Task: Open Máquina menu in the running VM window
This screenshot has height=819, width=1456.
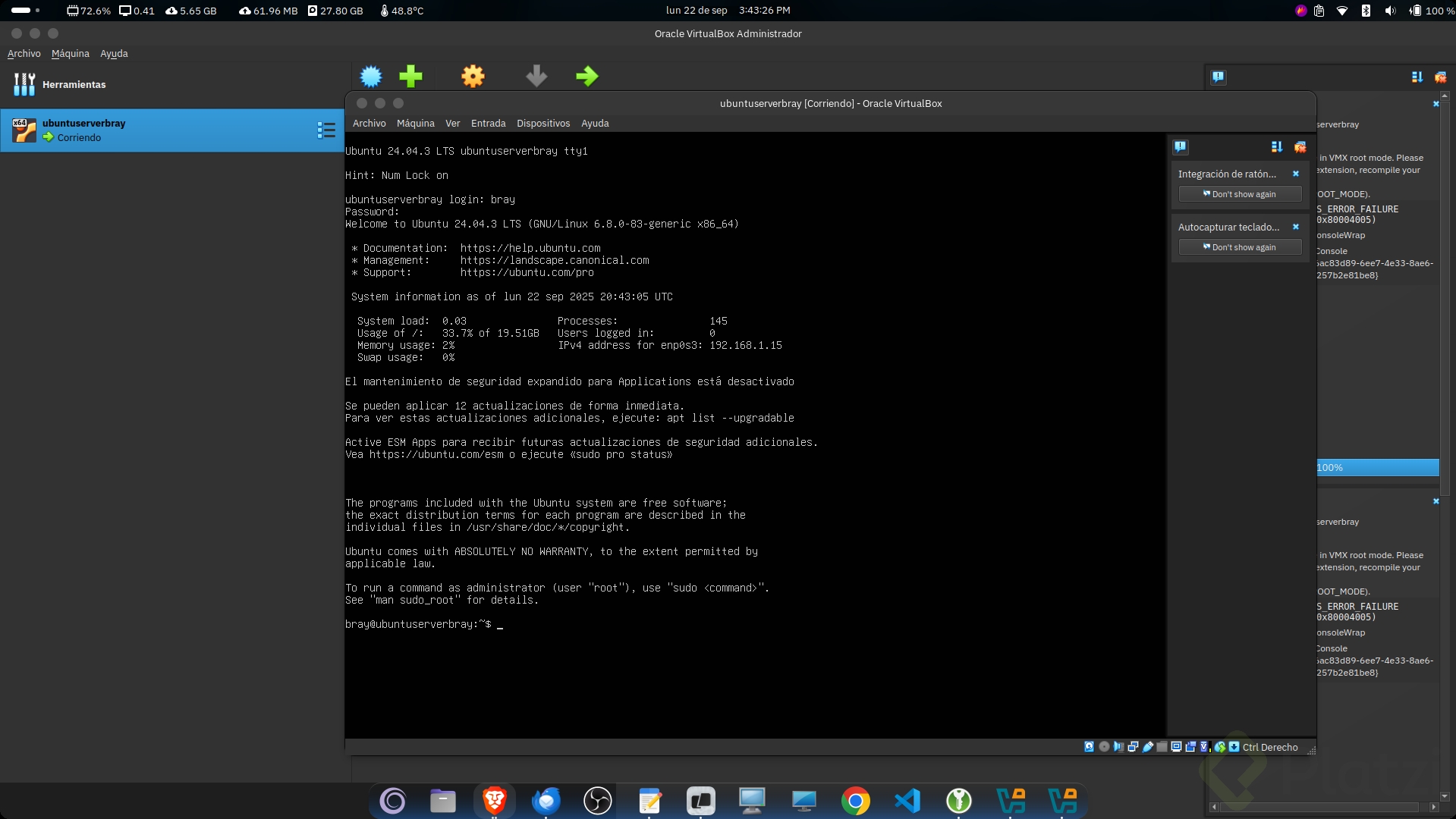Action: (416, 124)
